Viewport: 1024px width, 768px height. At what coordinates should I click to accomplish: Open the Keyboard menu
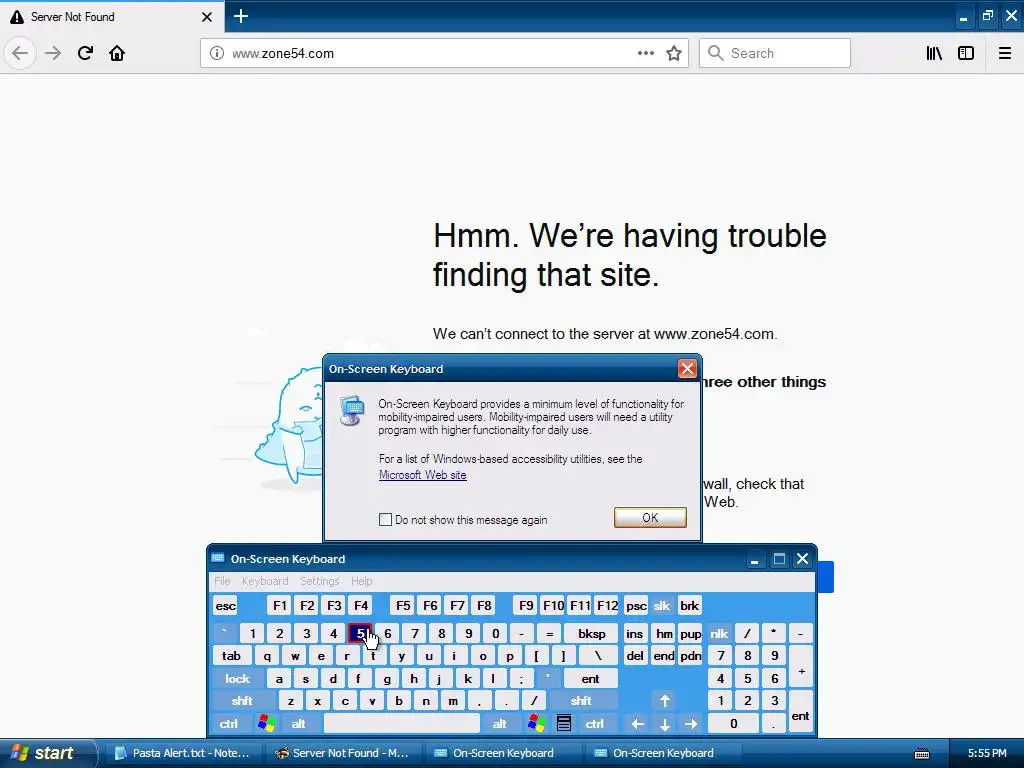pos(264,581)
